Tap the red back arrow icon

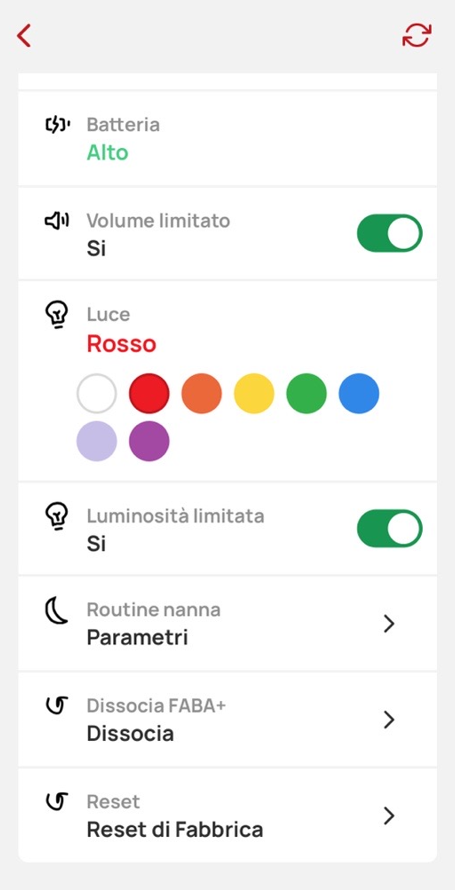24,35
